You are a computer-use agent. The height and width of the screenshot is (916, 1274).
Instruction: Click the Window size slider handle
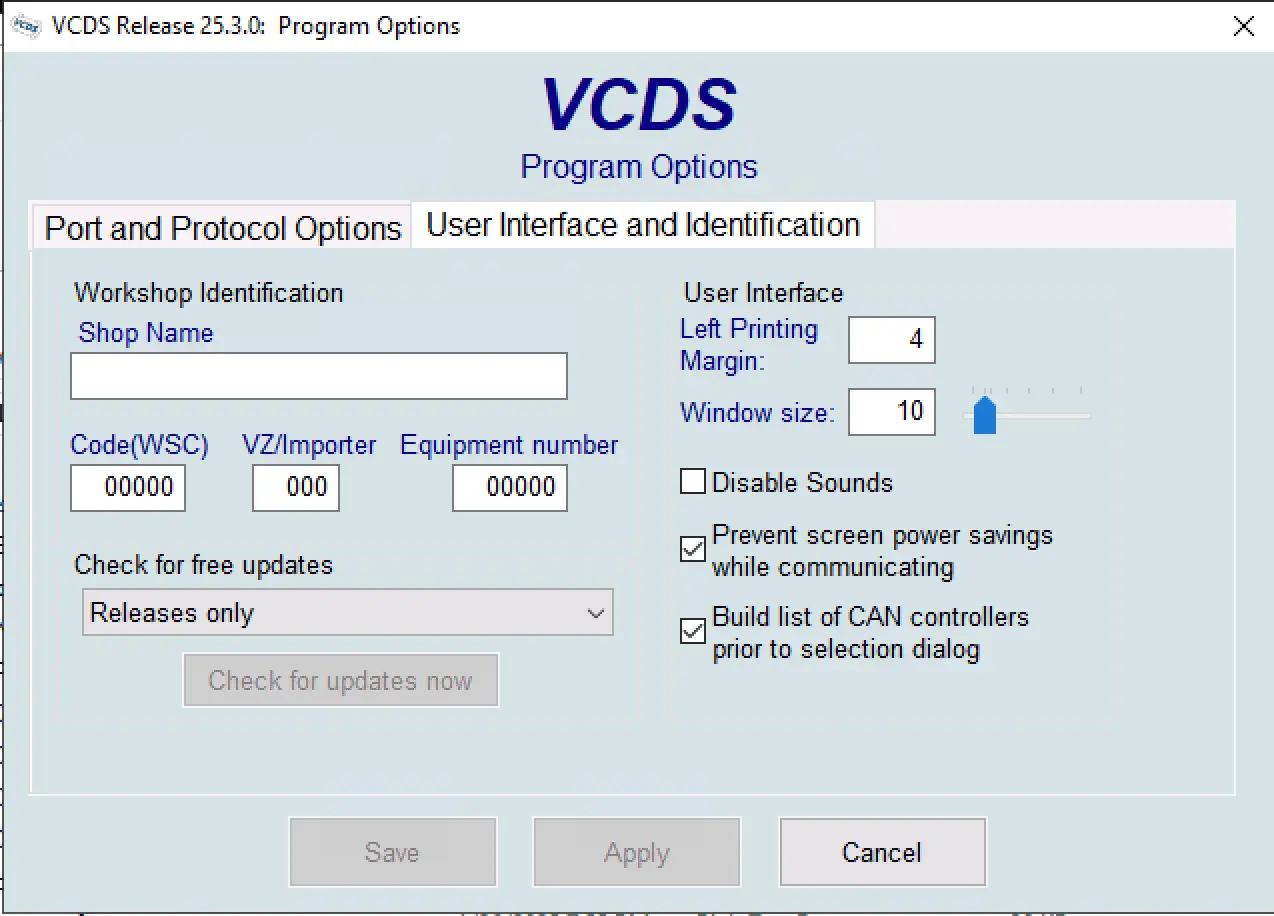[x=985, y=414]
